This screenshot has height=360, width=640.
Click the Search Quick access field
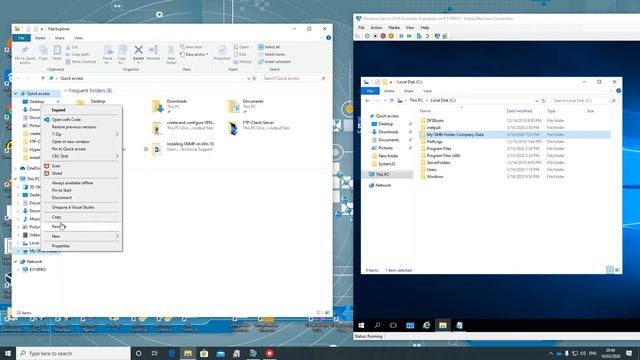coord(294,78)
